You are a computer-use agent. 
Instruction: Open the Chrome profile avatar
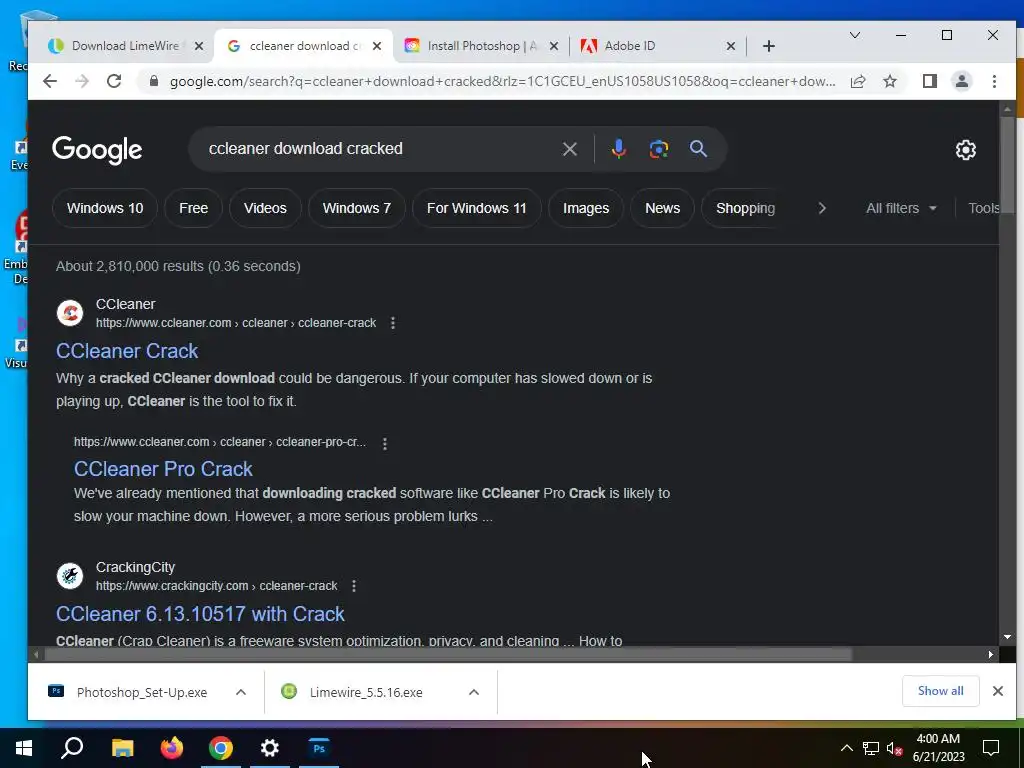click(962, 81)
